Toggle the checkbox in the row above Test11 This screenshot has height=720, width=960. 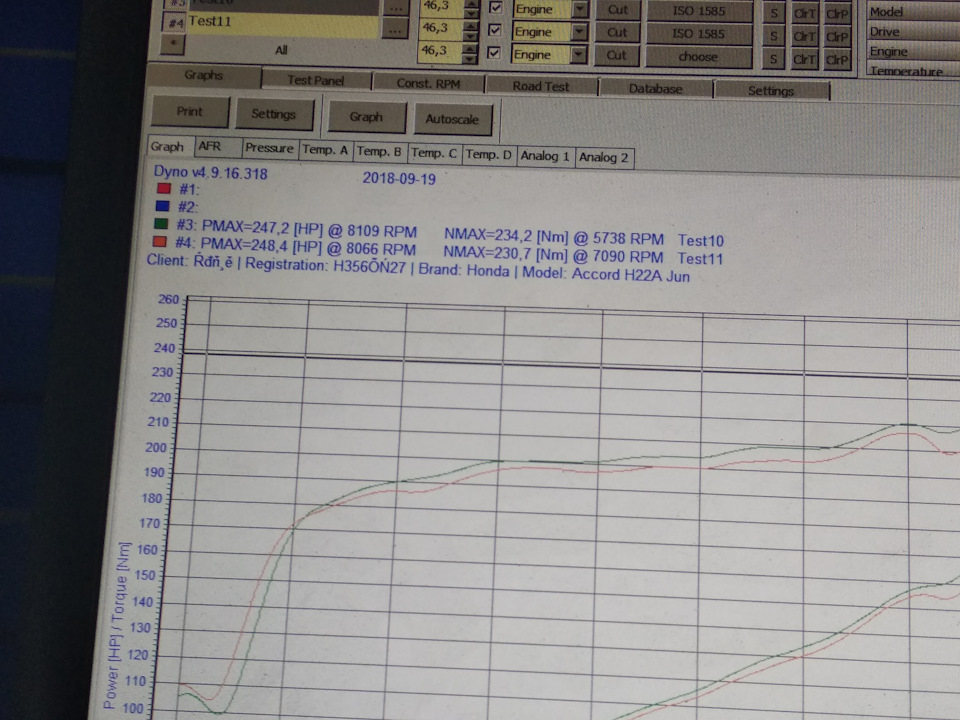496,8
